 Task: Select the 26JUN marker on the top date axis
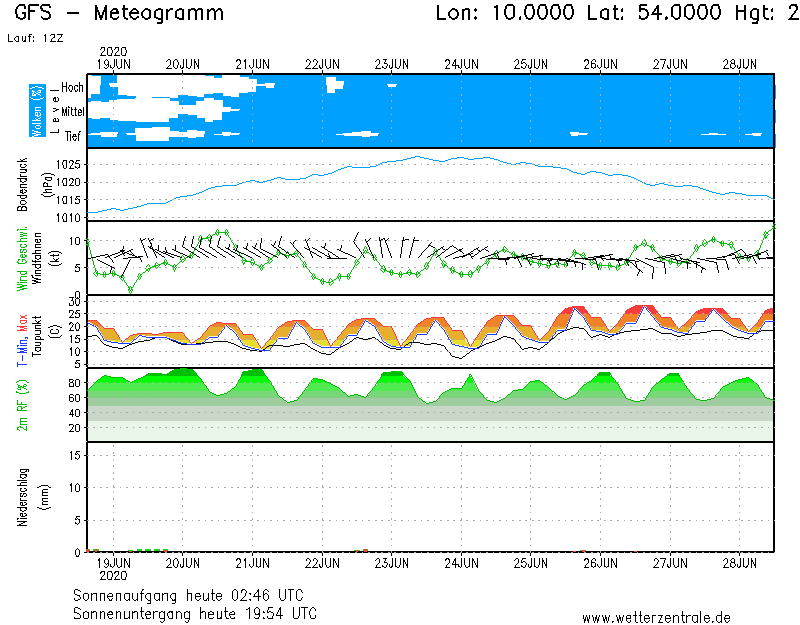click(600, 64)
